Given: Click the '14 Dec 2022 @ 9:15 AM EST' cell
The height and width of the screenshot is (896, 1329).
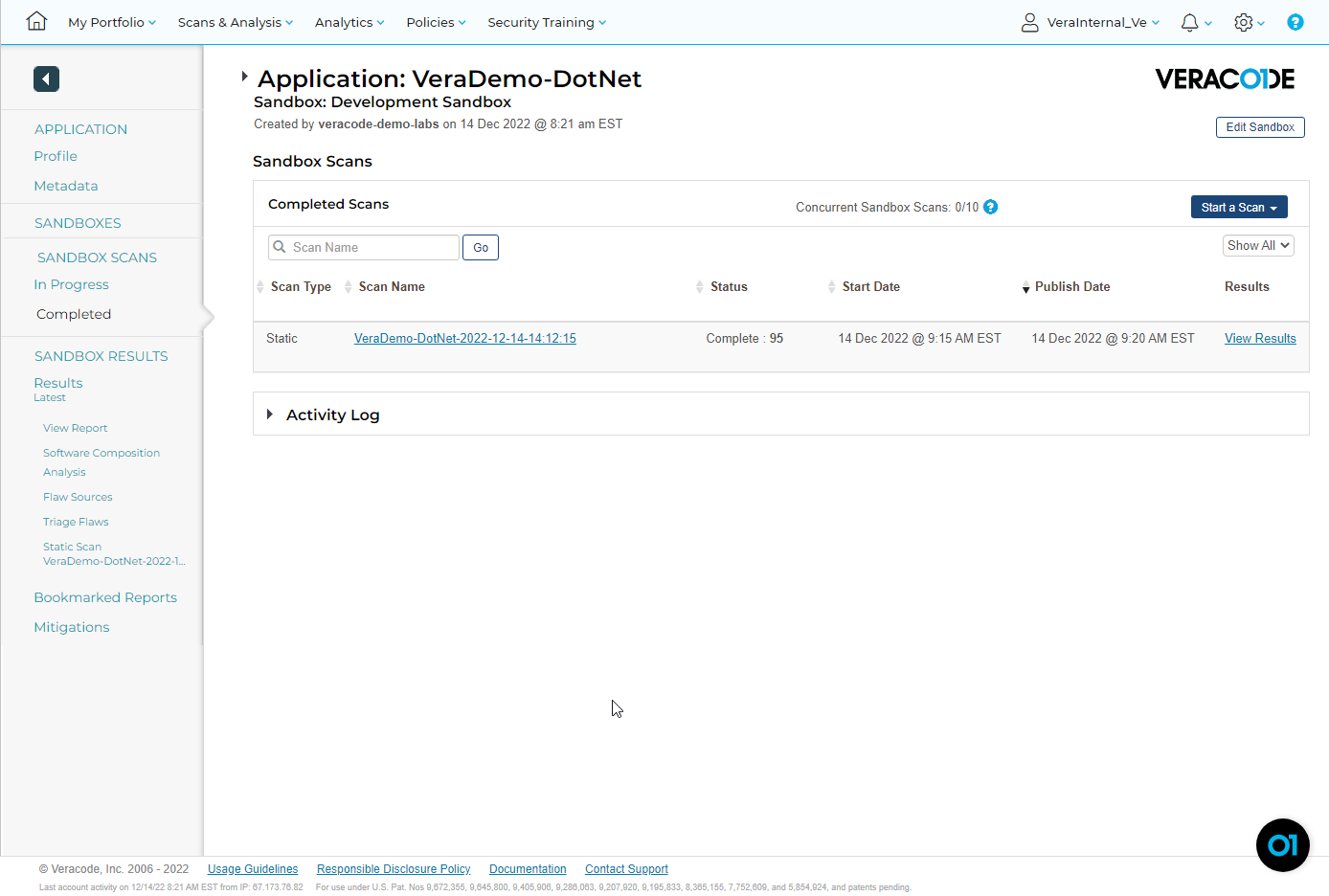Looking at the screenshot, I should [919, 338].
